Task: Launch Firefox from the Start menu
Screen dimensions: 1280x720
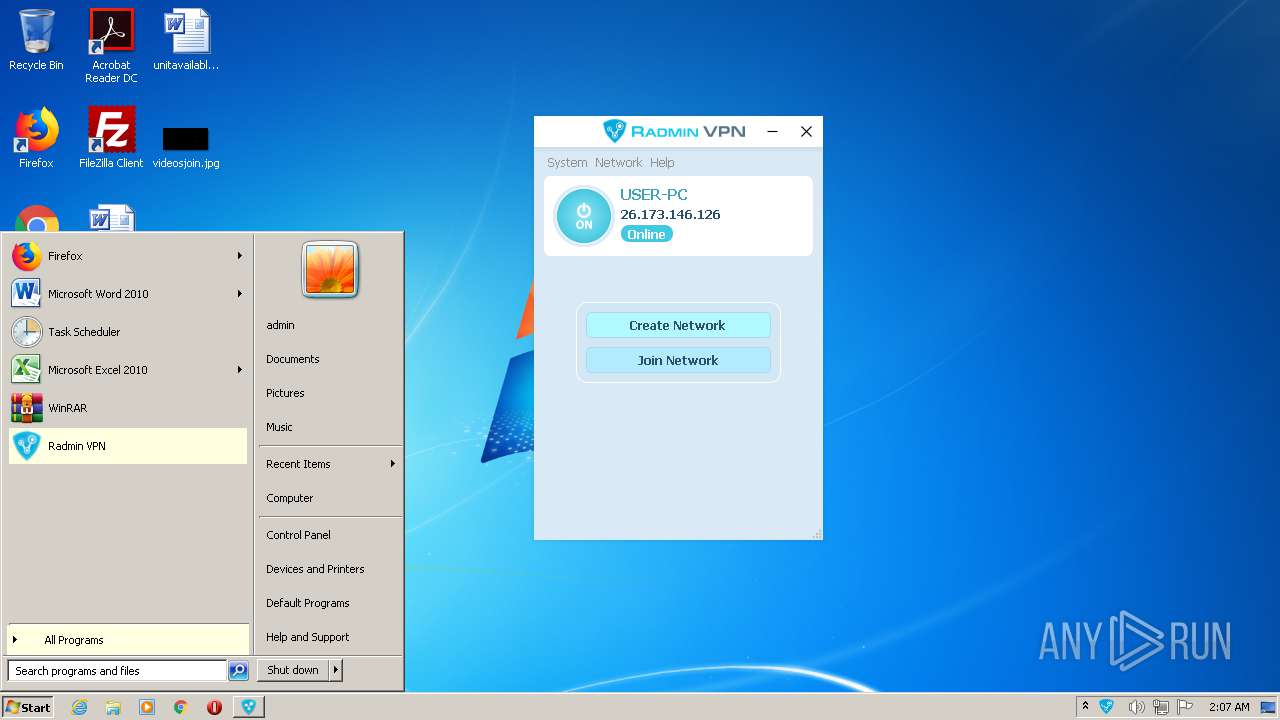Action: pyautogui.click(x=127, y=256)
